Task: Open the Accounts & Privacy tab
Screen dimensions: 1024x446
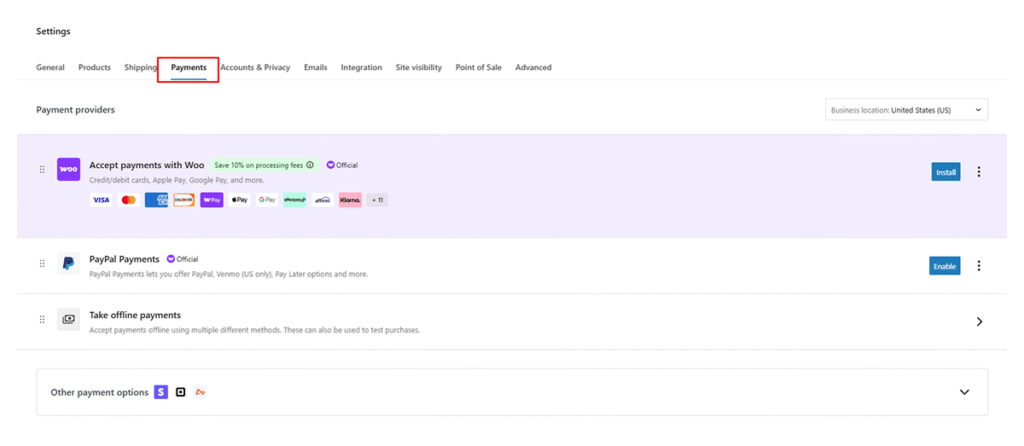Action: [x=255, y=68]
